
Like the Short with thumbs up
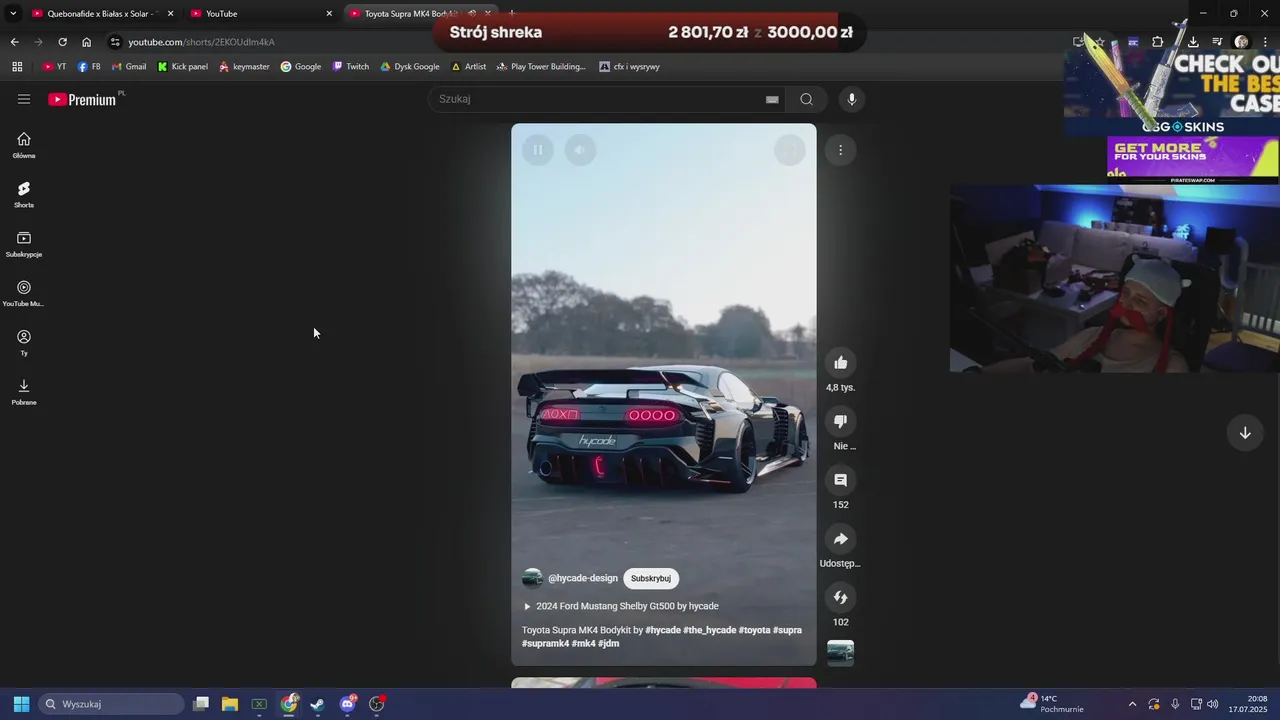(840, 363)
